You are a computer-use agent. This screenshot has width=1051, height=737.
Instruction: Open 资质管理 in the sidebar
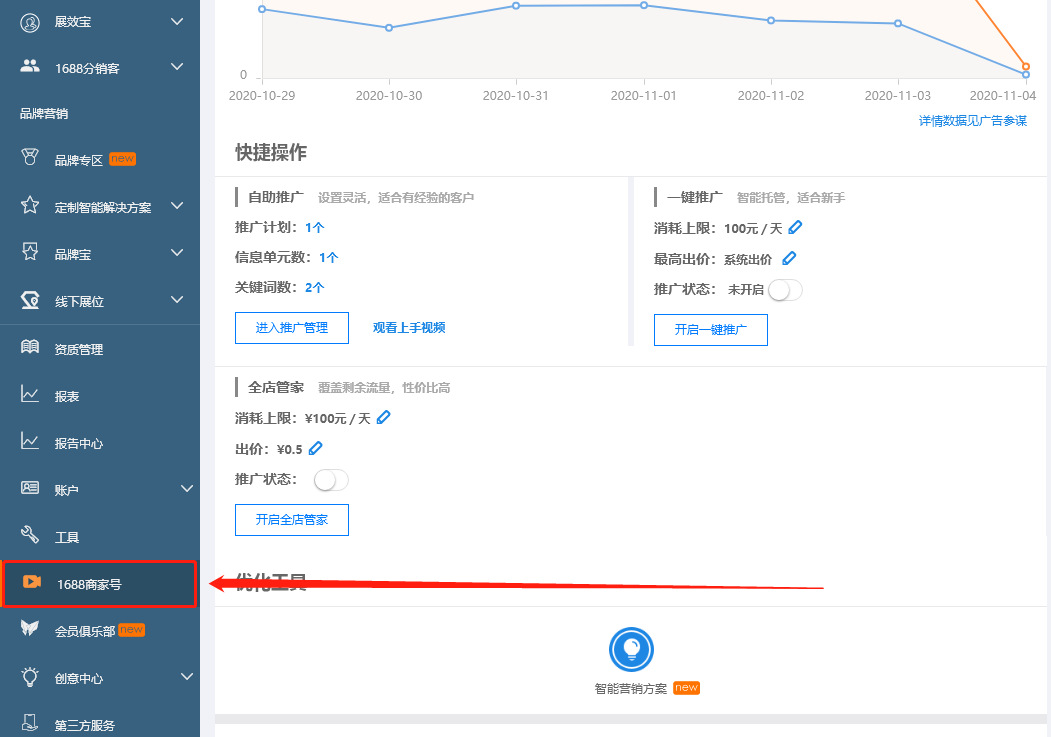78,349
